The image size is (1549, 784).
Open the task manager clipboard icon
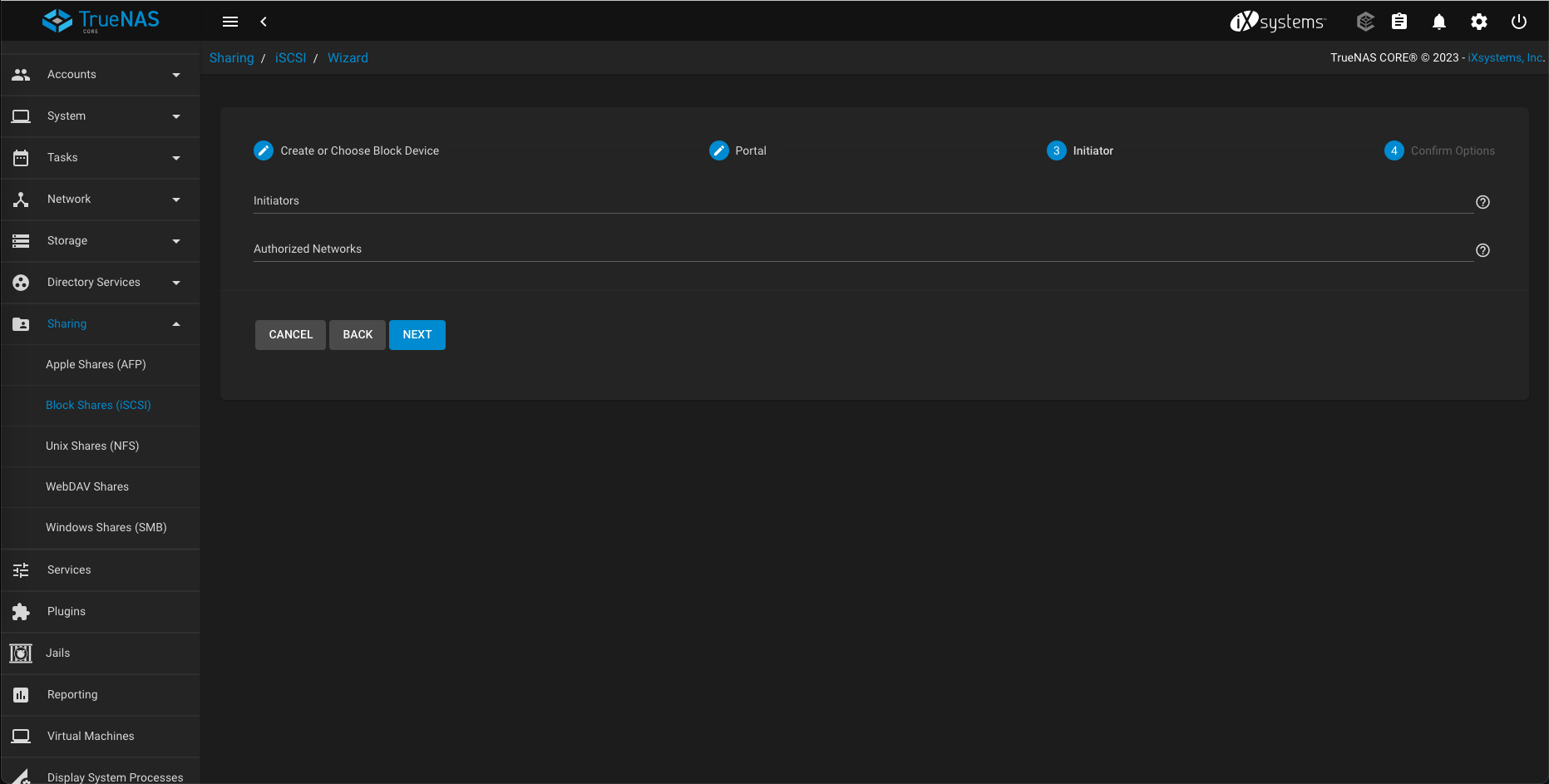click(1399, 22)
